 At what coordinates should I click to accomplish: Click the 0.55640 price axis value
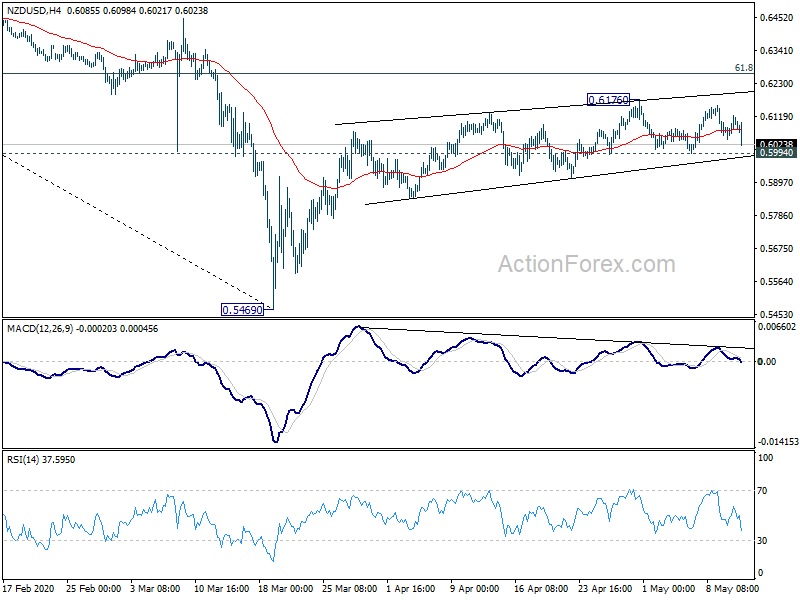click(777, 281)
